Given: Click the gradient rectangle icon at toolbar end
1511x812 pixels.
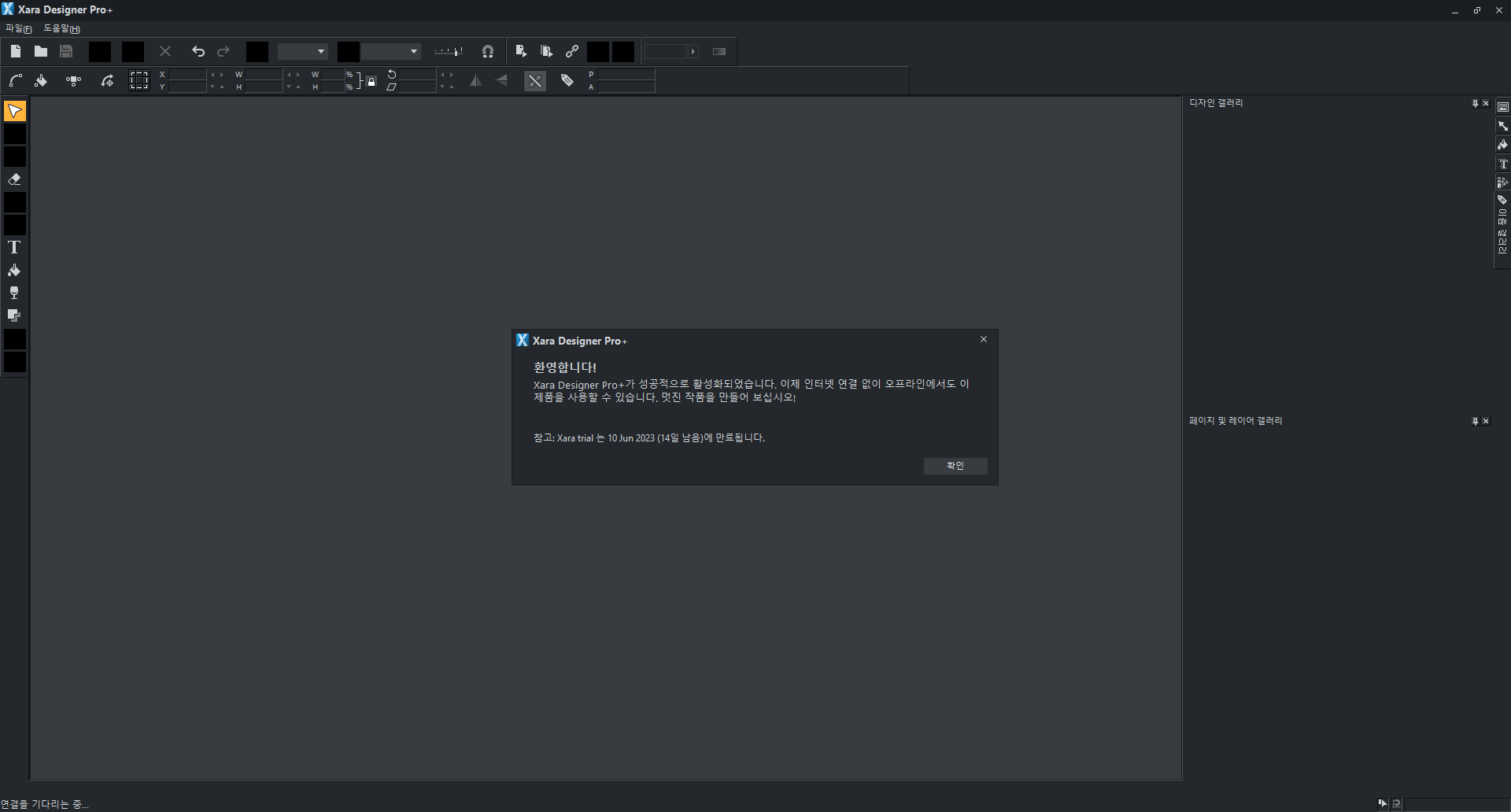Looking at the screenshot, I should [x=719, y=51].
